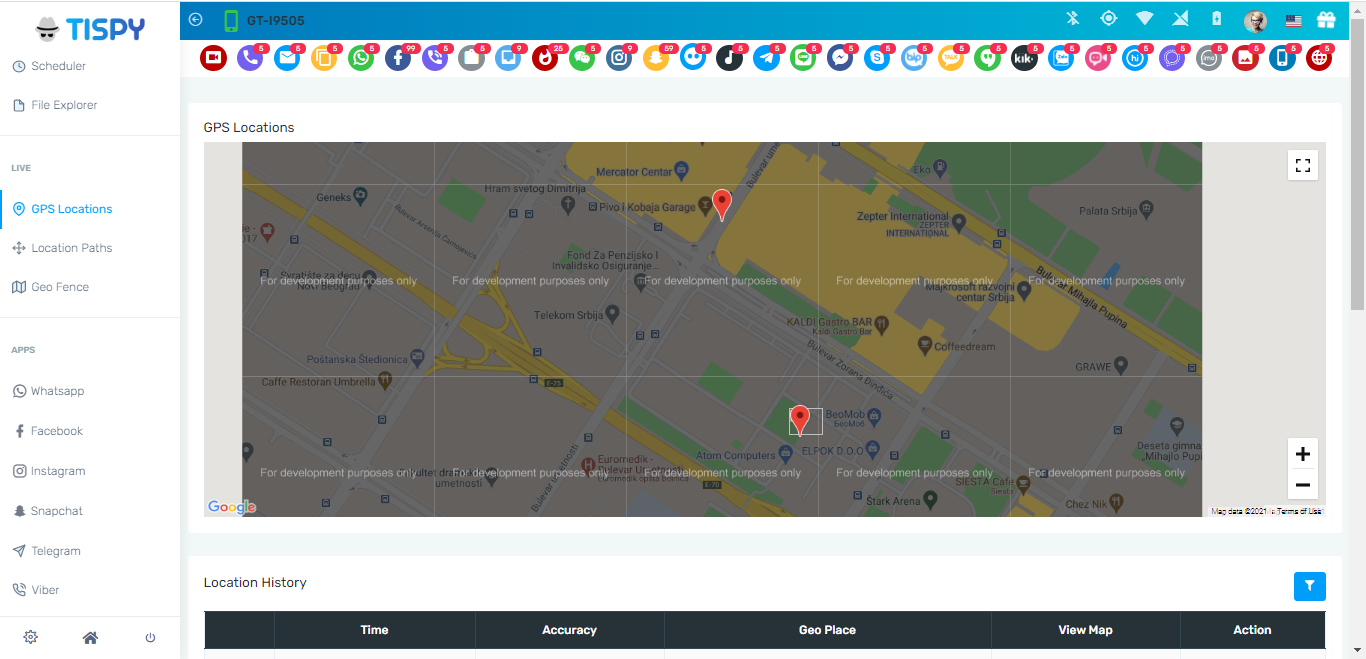Image resolution: width=1366 pixels, height=659 pixels.
Task: Open the Tinder flame icon
Action: coord(545,58)
